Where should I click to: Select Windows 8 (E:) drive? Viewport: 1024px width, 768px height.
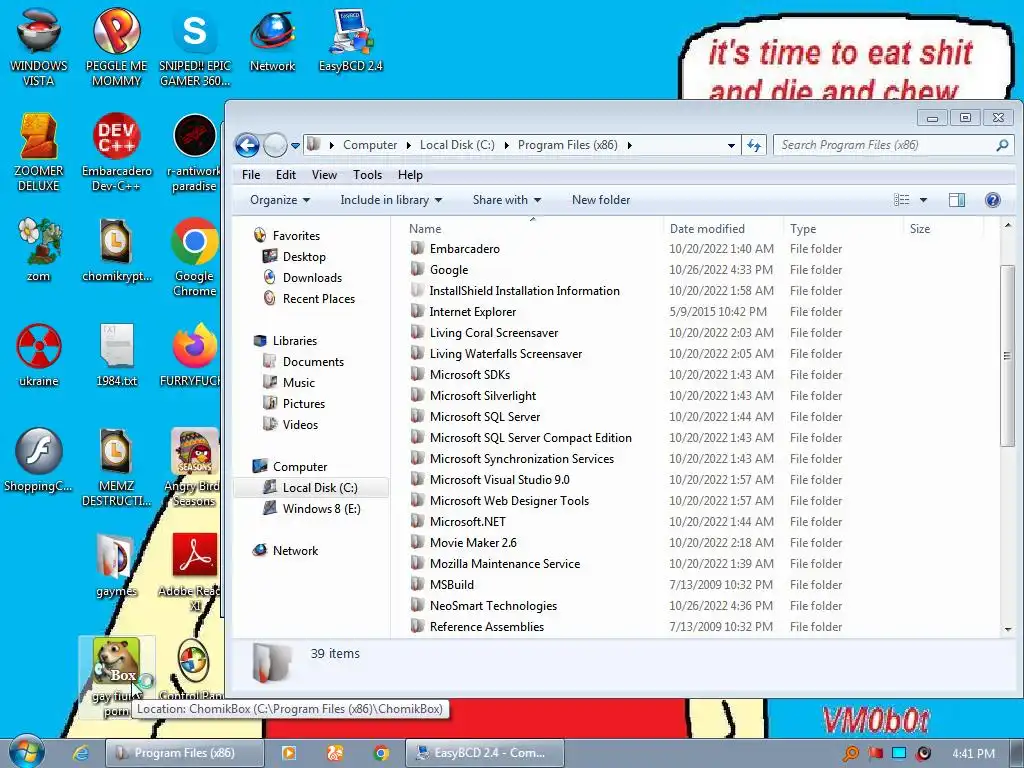pos(321,509)
